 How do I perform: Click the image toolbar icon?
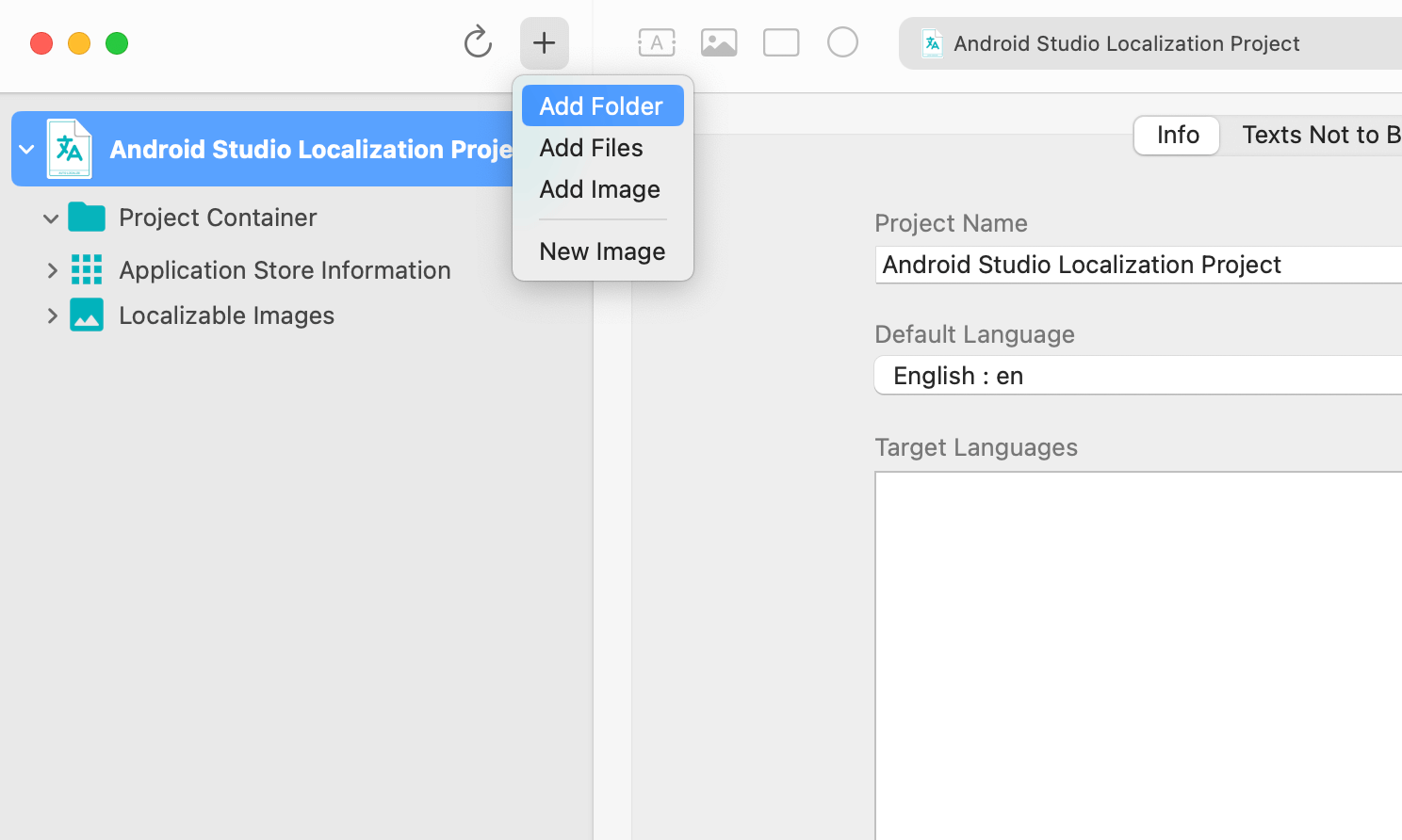point(719,42)
